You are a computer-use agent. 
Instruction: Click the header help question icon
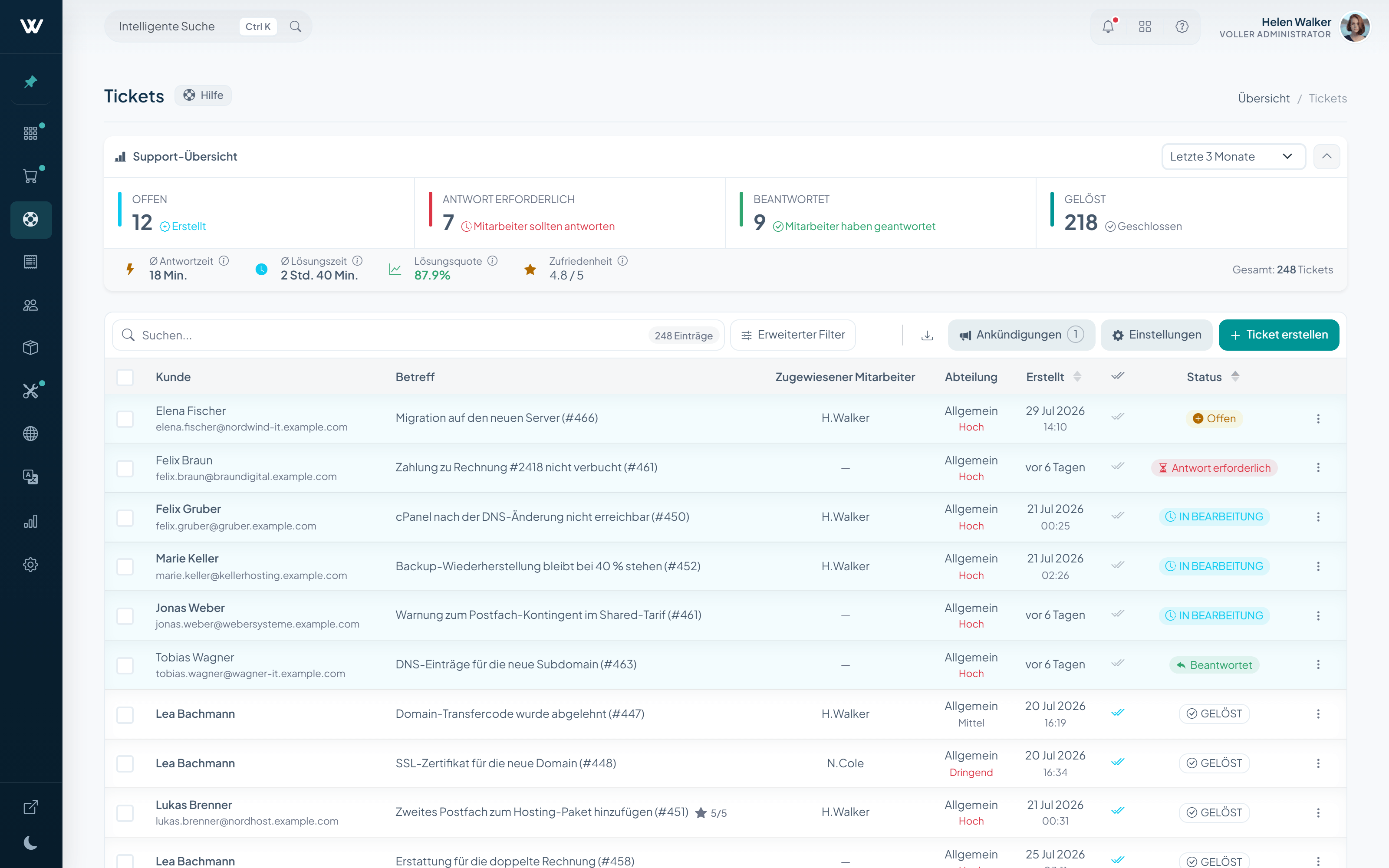pos(1182,26)
